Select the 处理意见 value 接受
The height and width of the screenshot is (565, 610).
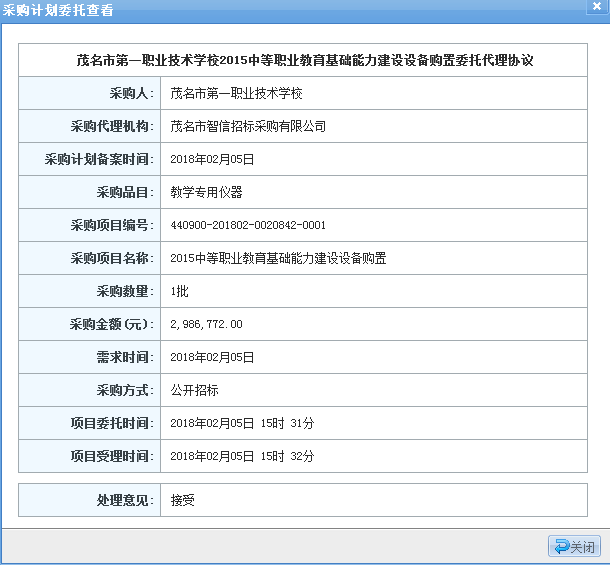[x=183, y=499]
